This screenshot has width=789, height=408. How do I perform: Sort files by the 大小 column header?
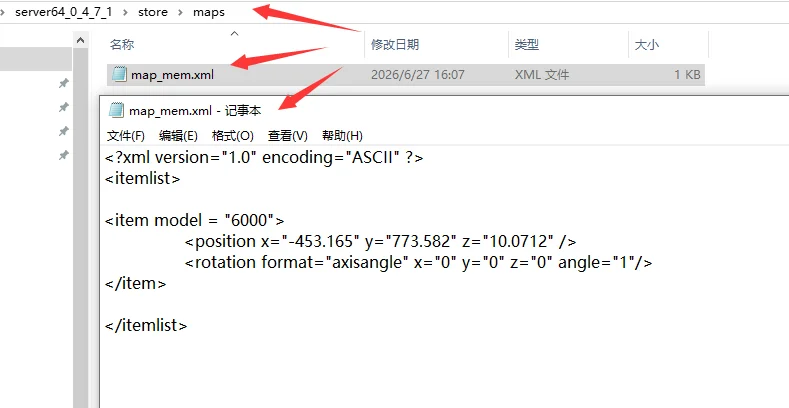pyautogui.click(x=647, y=44)
